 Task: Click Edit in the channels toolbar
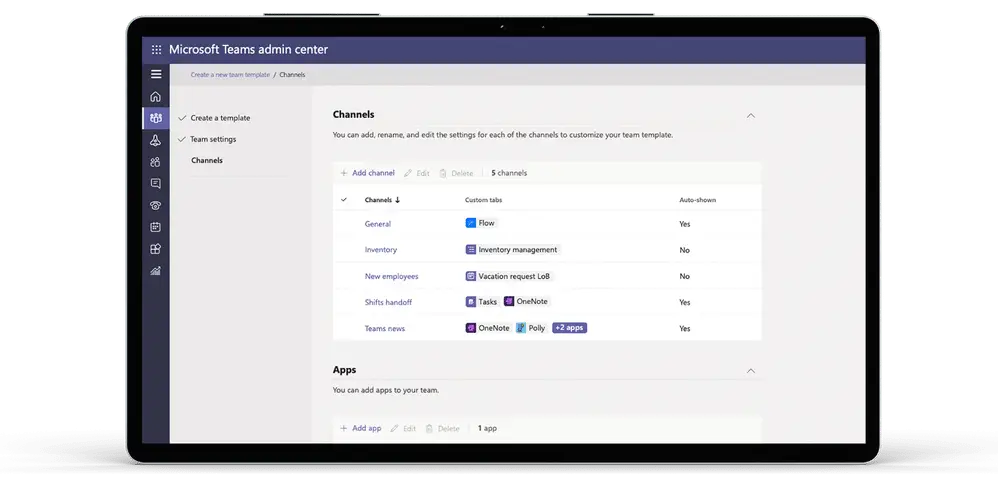(x=417, y=173)
